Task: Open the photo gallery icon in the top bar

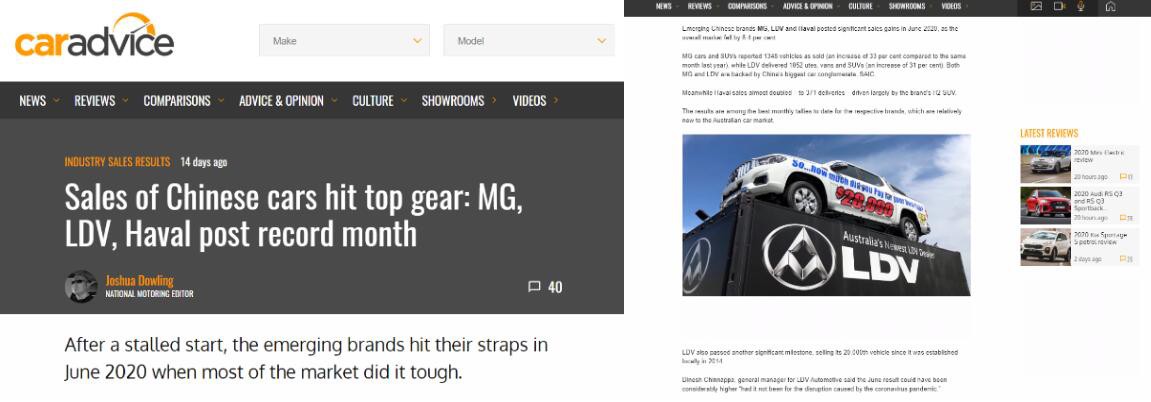Action: (x=1036, y=6)
